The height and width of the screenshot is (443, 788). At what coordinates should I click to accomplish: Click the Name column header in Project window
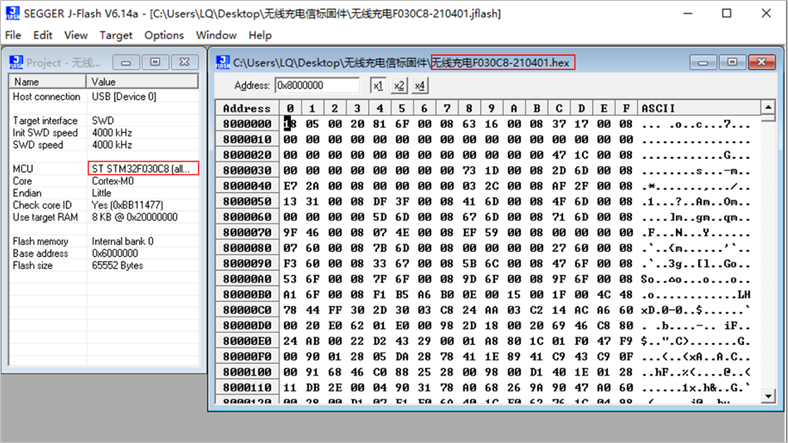[x=47, y=81]
